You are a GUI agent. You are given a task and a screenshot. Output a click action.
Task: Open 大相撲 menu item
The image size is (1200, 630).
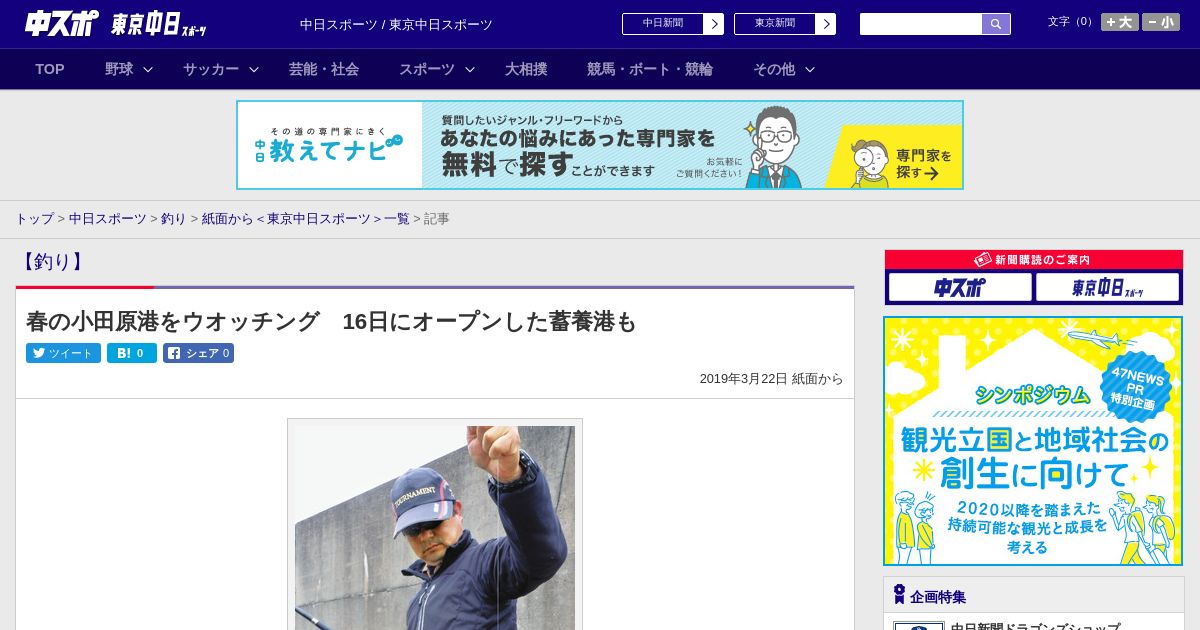(526, 69)
